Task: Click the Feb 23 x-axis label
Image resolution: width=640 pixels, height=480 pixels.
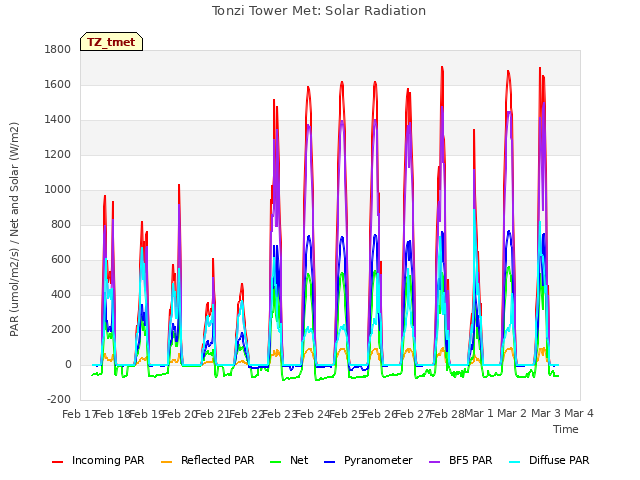Action: point(280,414)
